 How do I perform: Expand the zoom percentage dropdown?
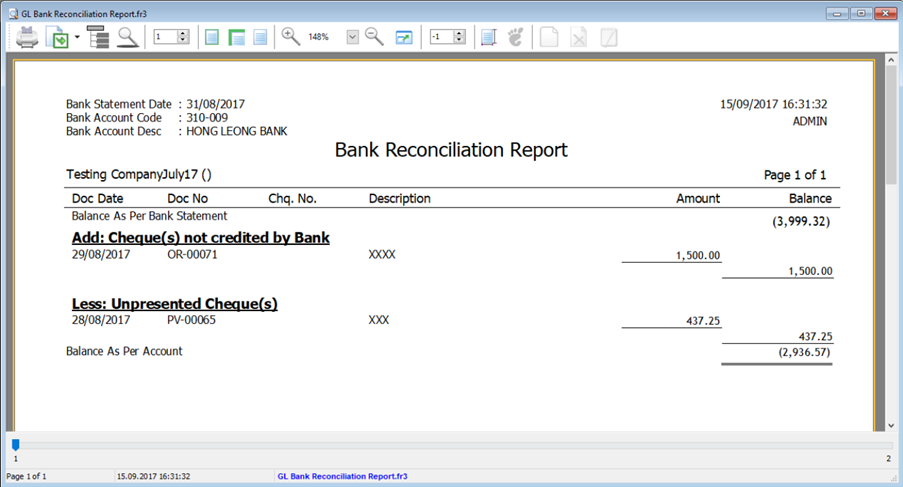click(353, 37)
